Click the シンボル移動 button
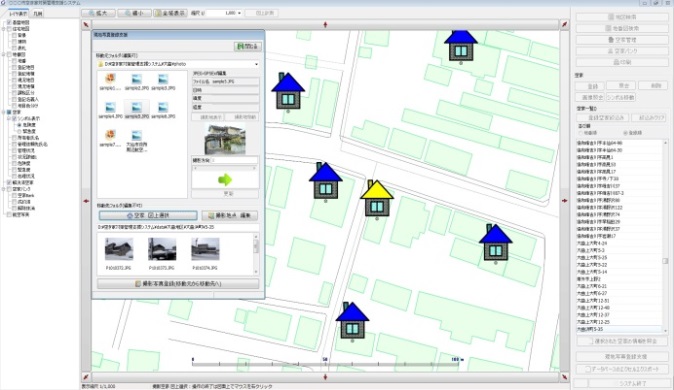 (x=620, y=97)
